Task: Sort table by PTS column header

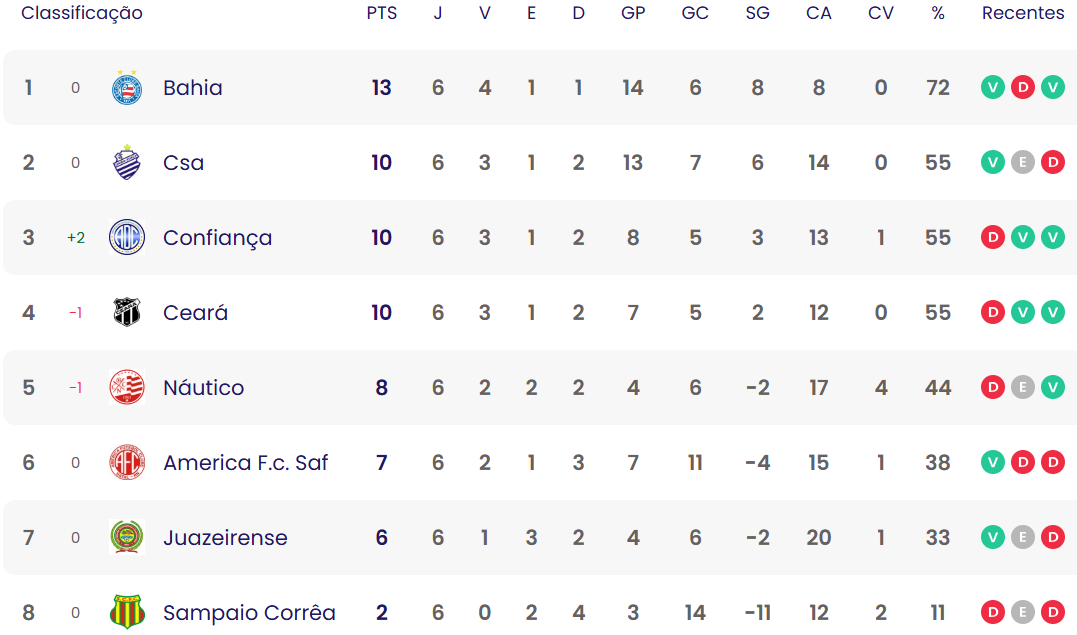Action: (x=381, y=13)
